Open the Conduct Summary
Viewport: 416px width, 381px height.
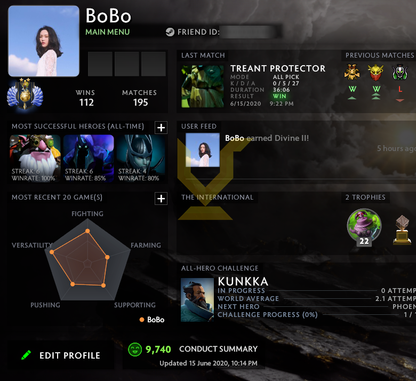[218, 349]
